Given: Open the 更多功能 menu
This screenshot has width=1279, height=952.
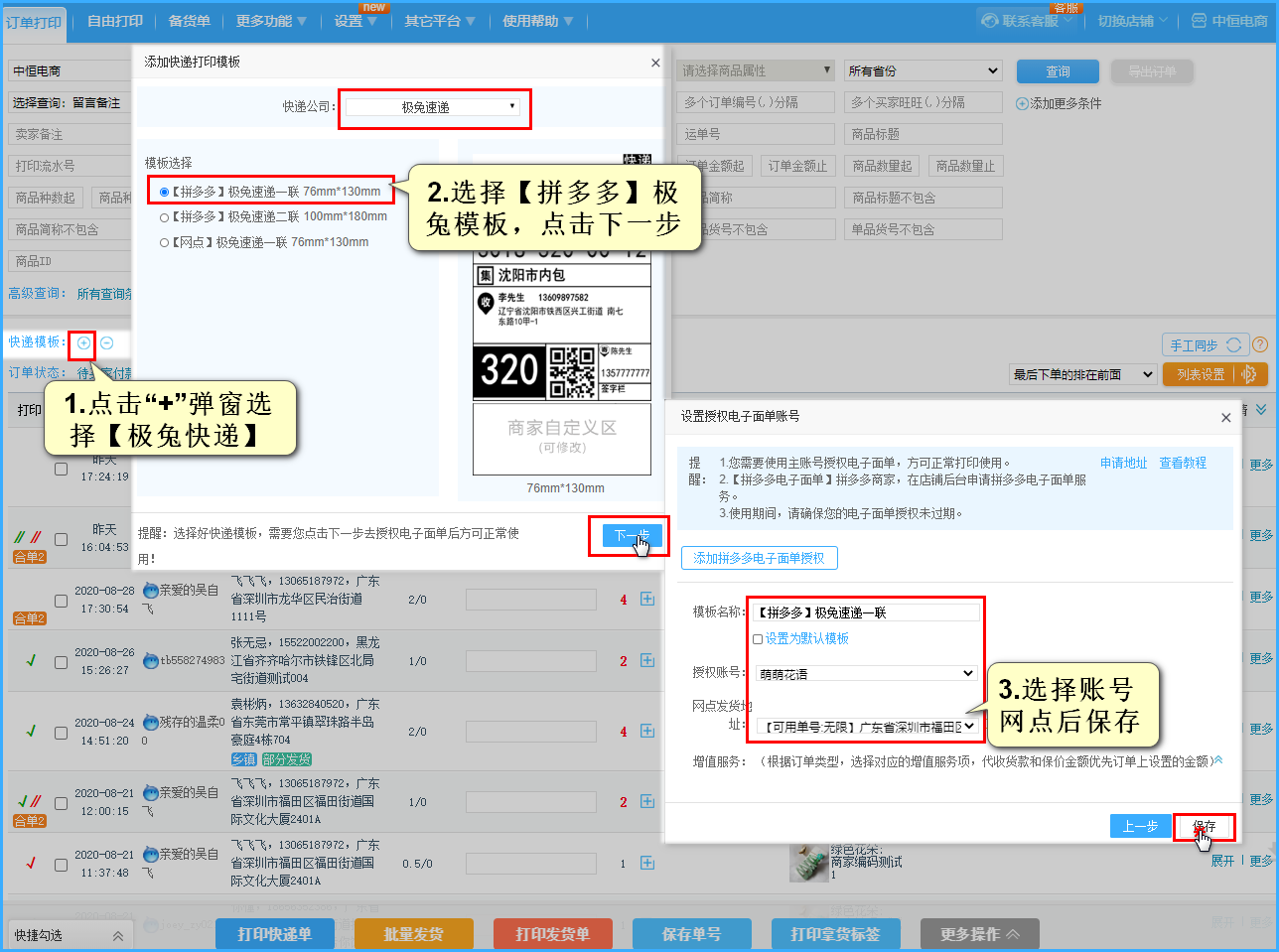Looking at the screenshot, I should pos(271,21).
